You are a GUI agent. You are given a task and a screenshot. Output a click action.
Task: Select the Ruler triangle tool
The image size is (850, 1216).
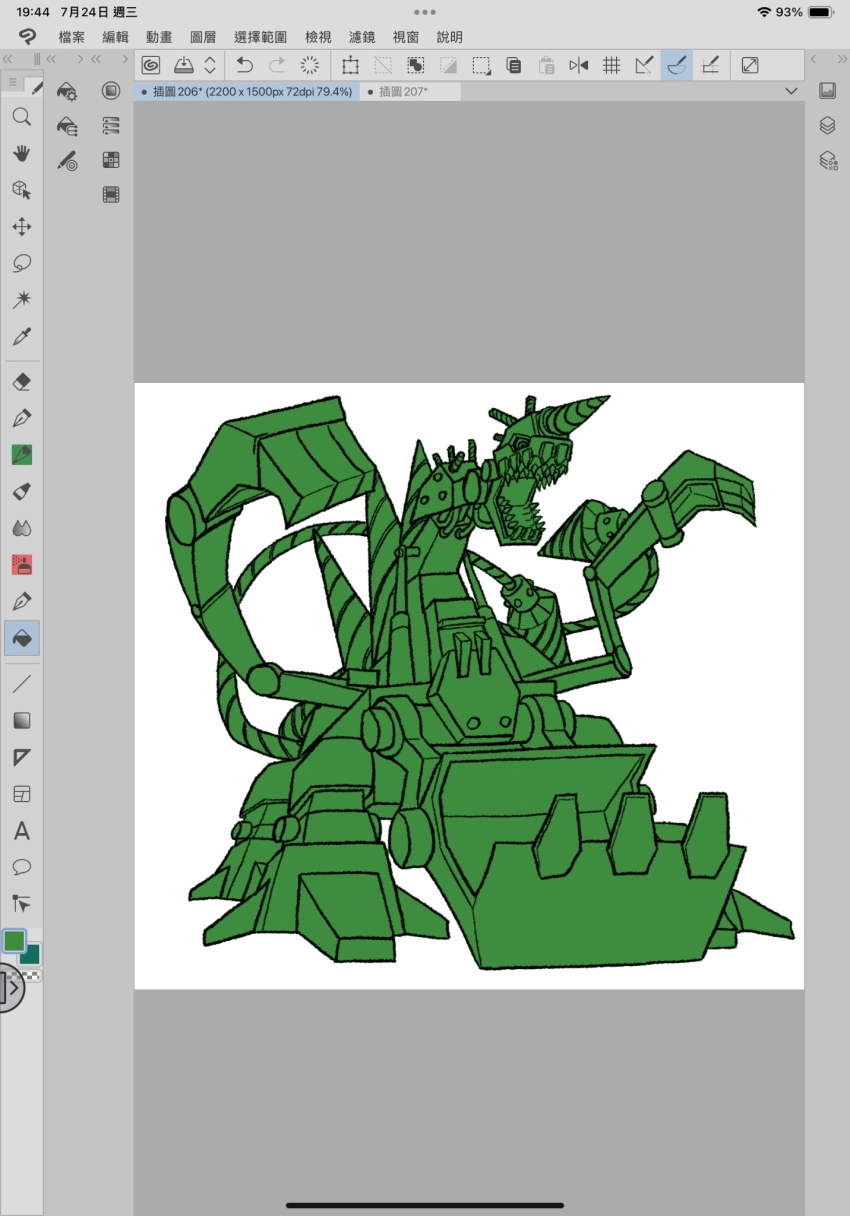(x=21, y=758)
